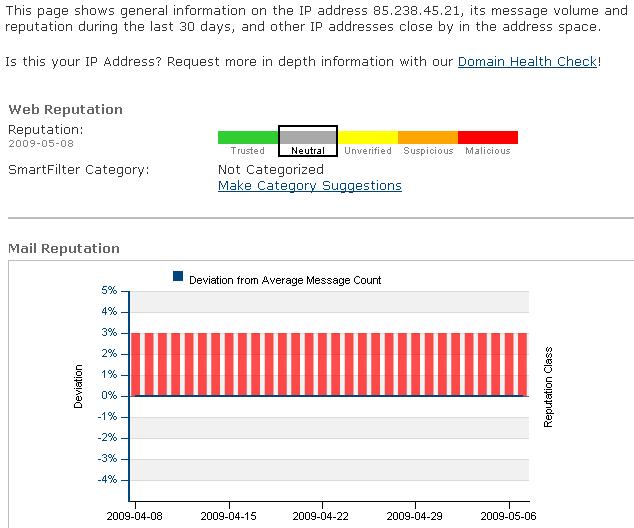Select the green Trusted reputation segment
The height and width of the screenshot is (528, 634).
pyautogui.click(x=248, y=137)
